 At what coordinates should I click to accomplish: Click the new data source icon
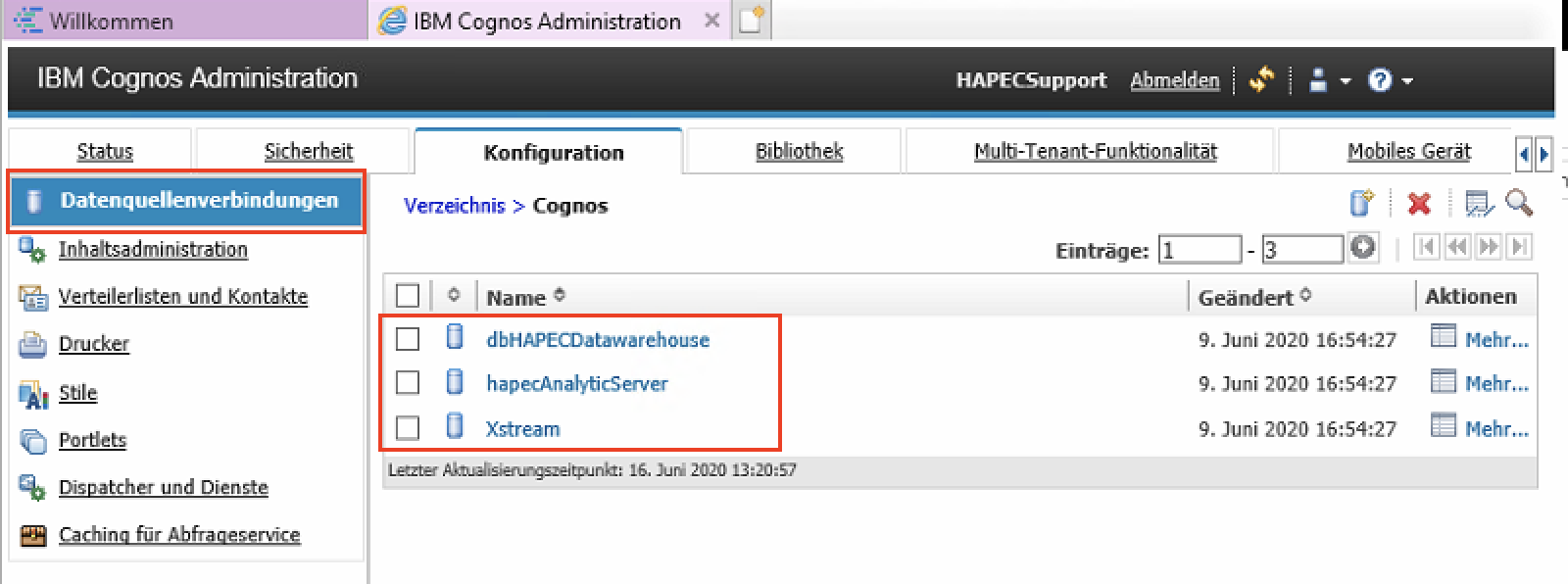pos(1362,204)
